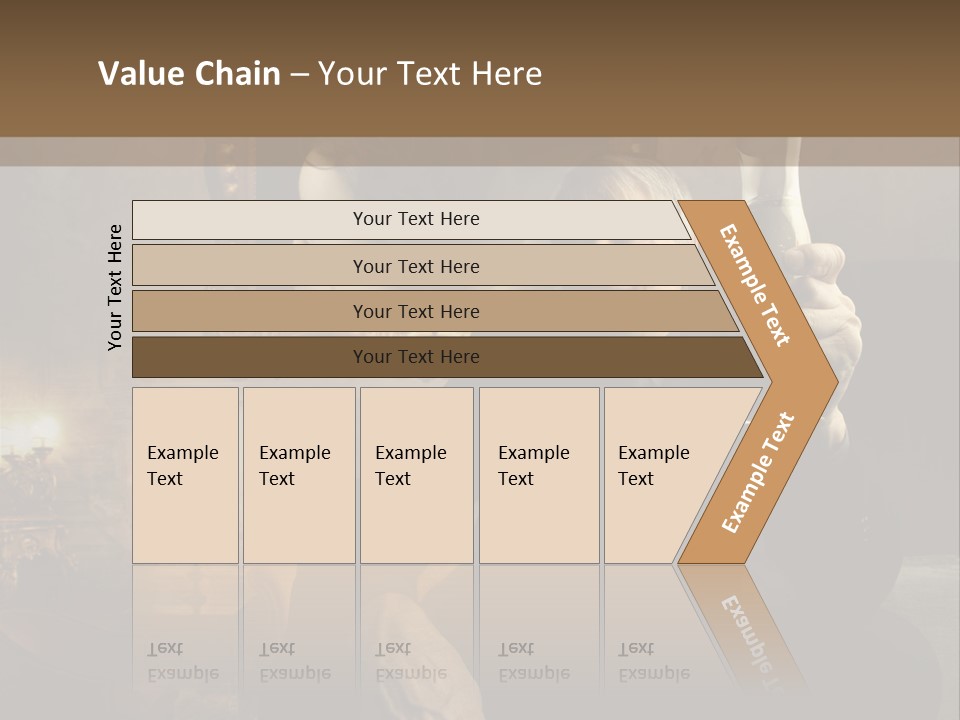Click the mirrored text beneath the third box

410,661
